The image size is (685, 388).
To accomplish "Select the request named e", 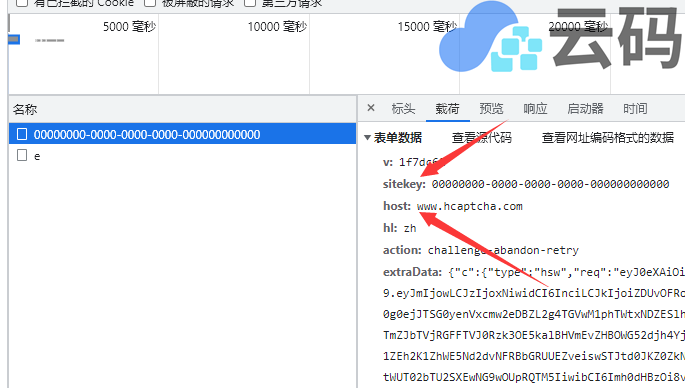I will (183, 156).
